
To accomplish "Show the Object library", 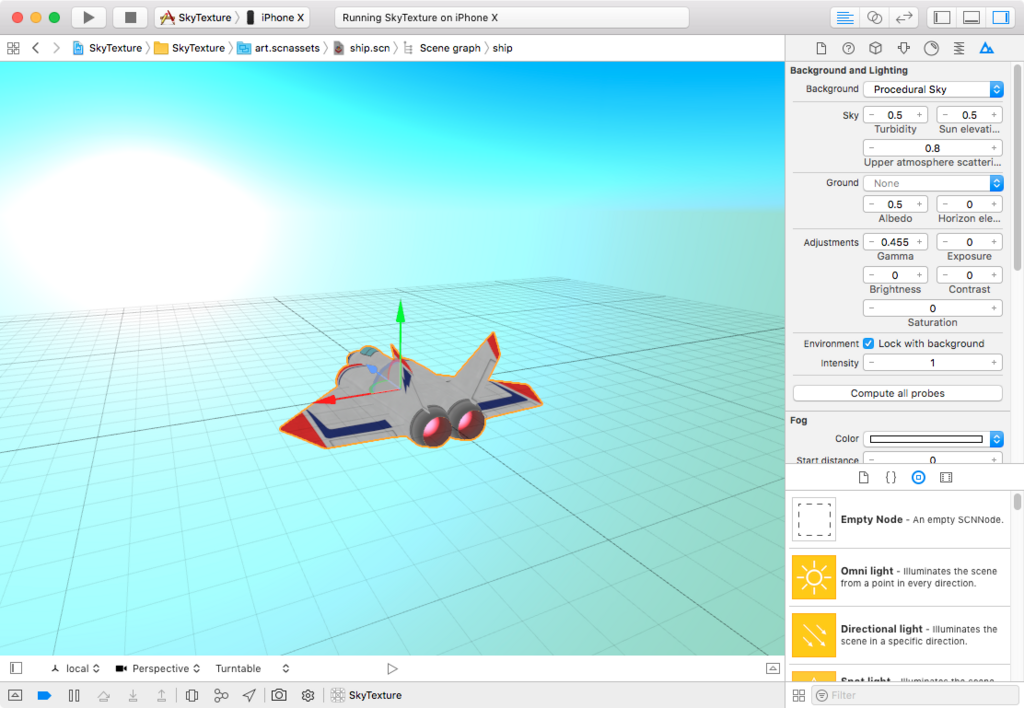I will pyautogui.click(x=918, y=477).
